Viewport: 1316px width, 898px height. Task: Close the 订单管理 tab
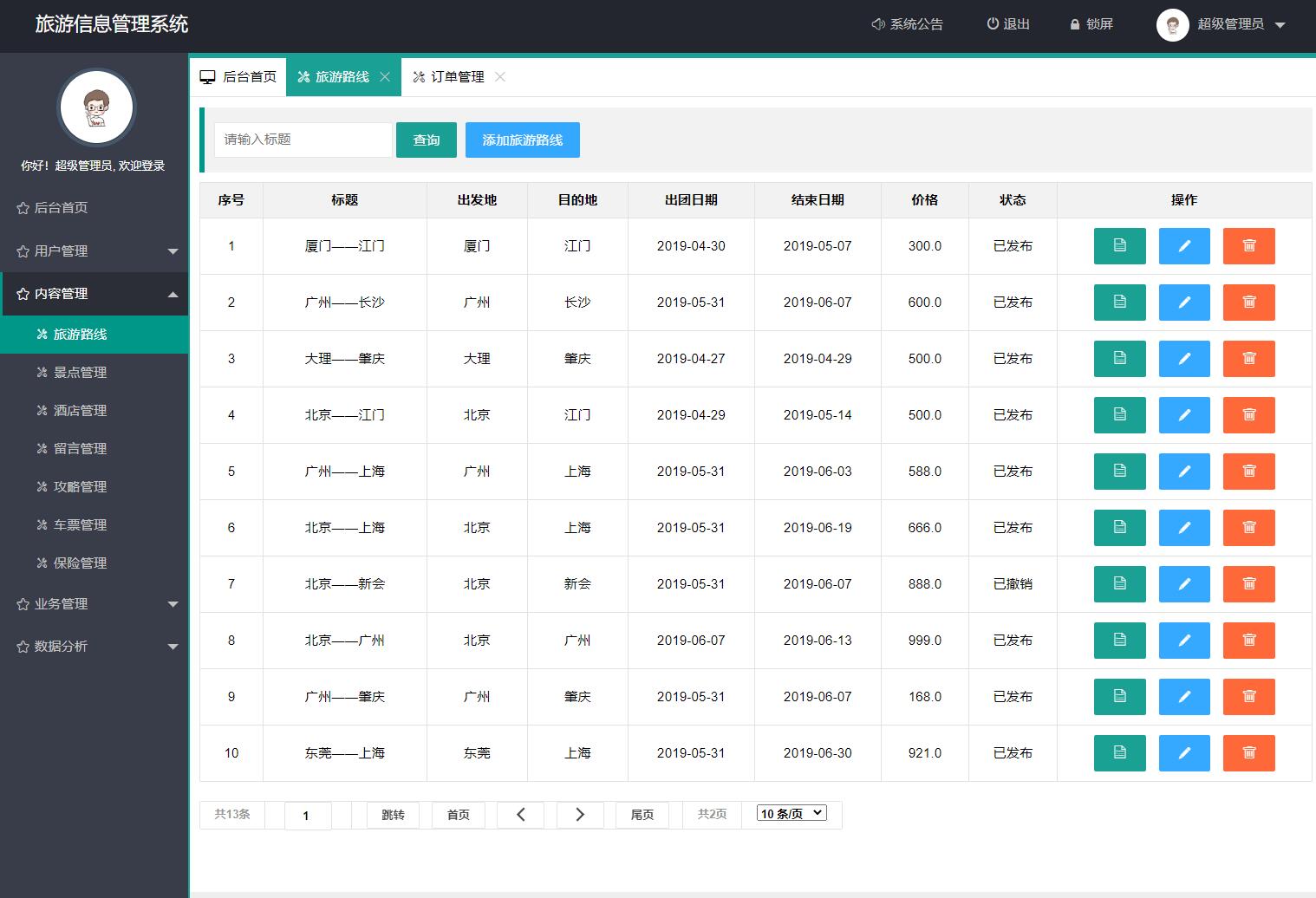pyautogui.click(x=500, y=77)
